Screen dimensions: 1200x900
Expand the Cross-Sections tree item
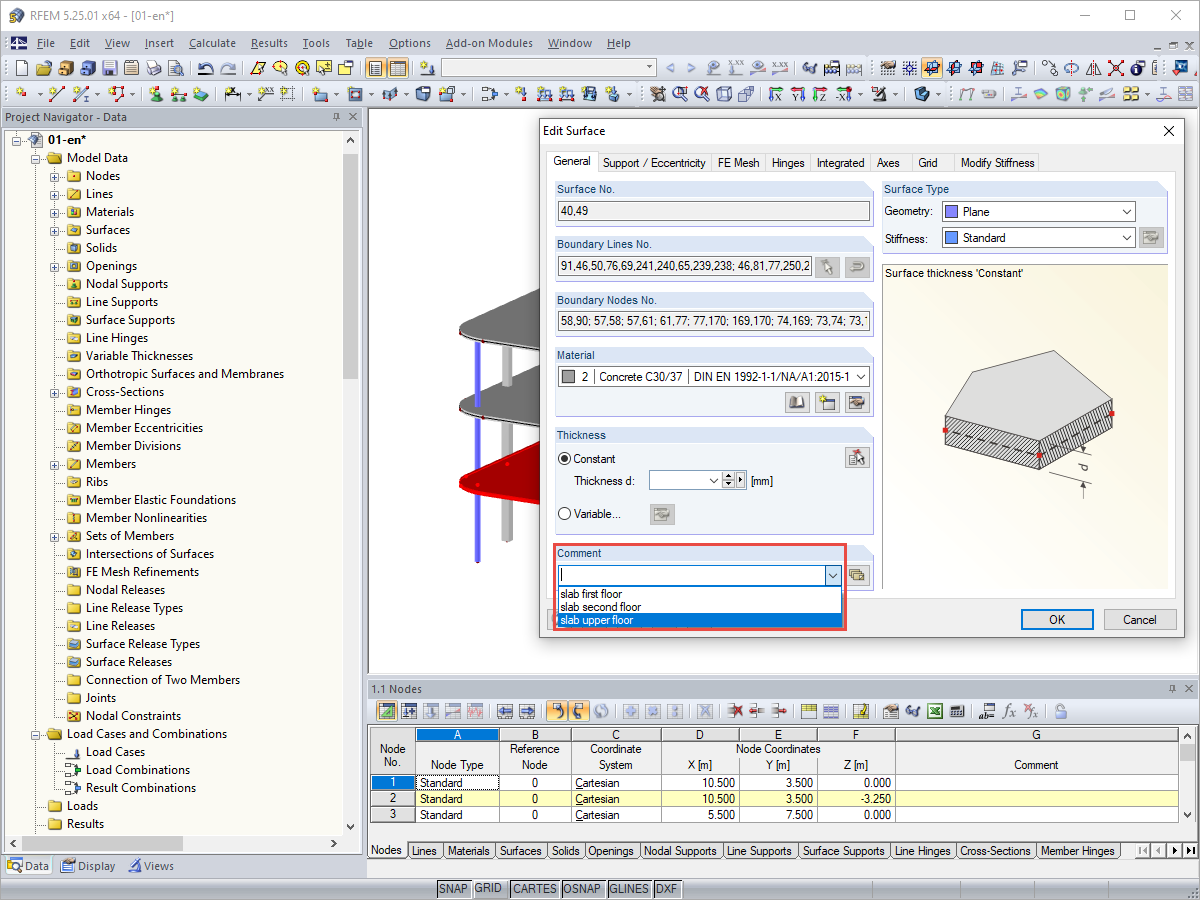[x=55, y=392]
